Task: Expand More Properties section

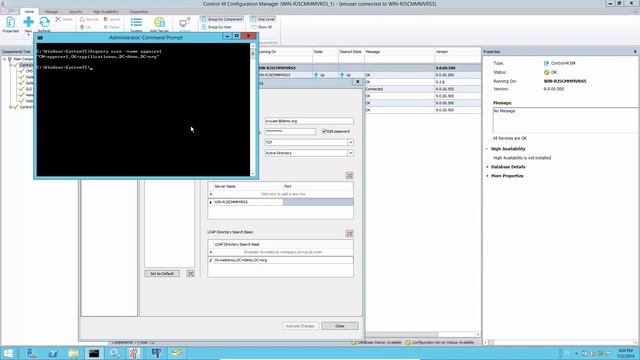Action: click(487, 176)
